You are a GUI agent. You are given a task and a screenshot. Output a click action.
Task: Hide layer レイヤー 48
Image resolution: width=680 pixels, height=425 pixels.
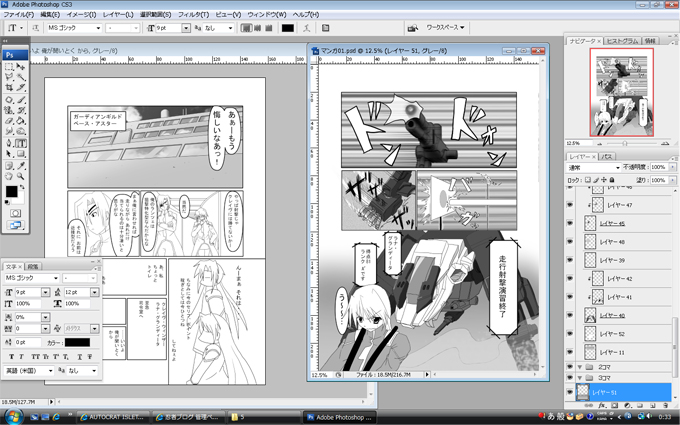click(569, 242)
